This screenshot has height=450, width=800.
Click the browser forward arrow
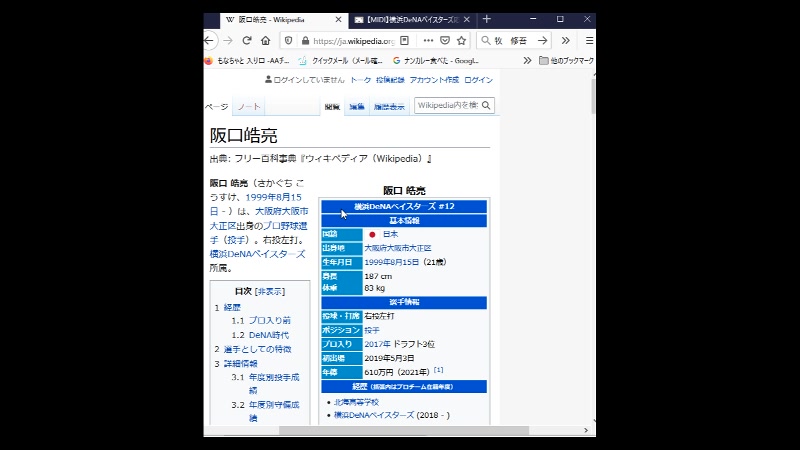[228, 40]
